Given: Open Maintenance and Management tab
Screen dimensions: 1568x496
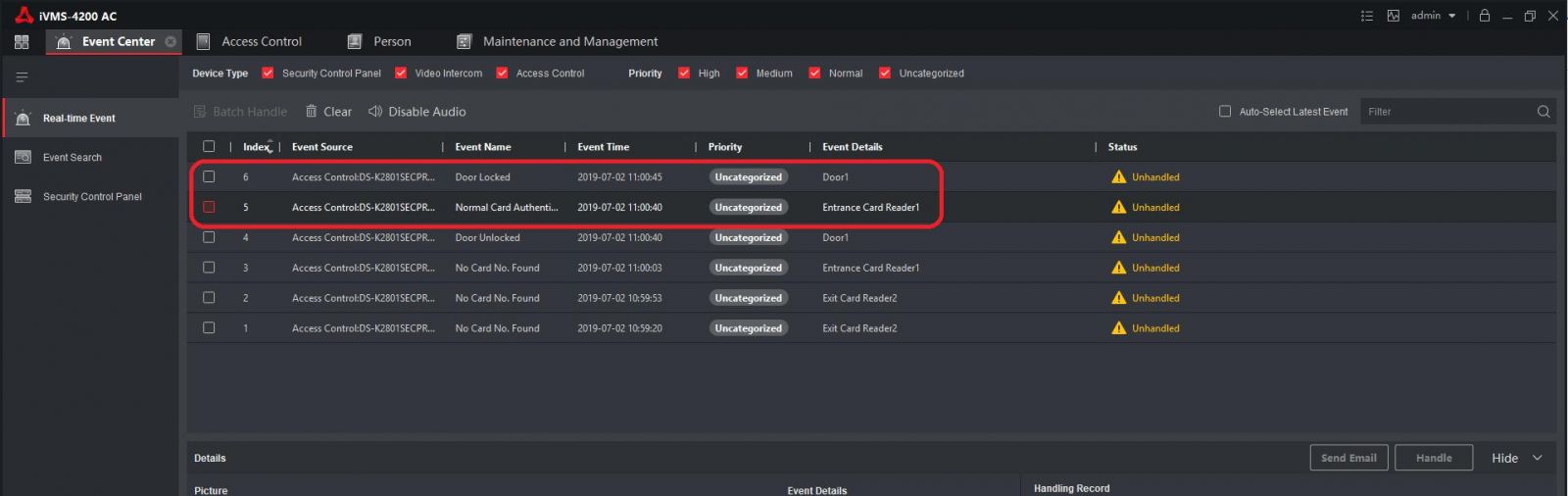Looking at the screenshot, I should point(569,42).
